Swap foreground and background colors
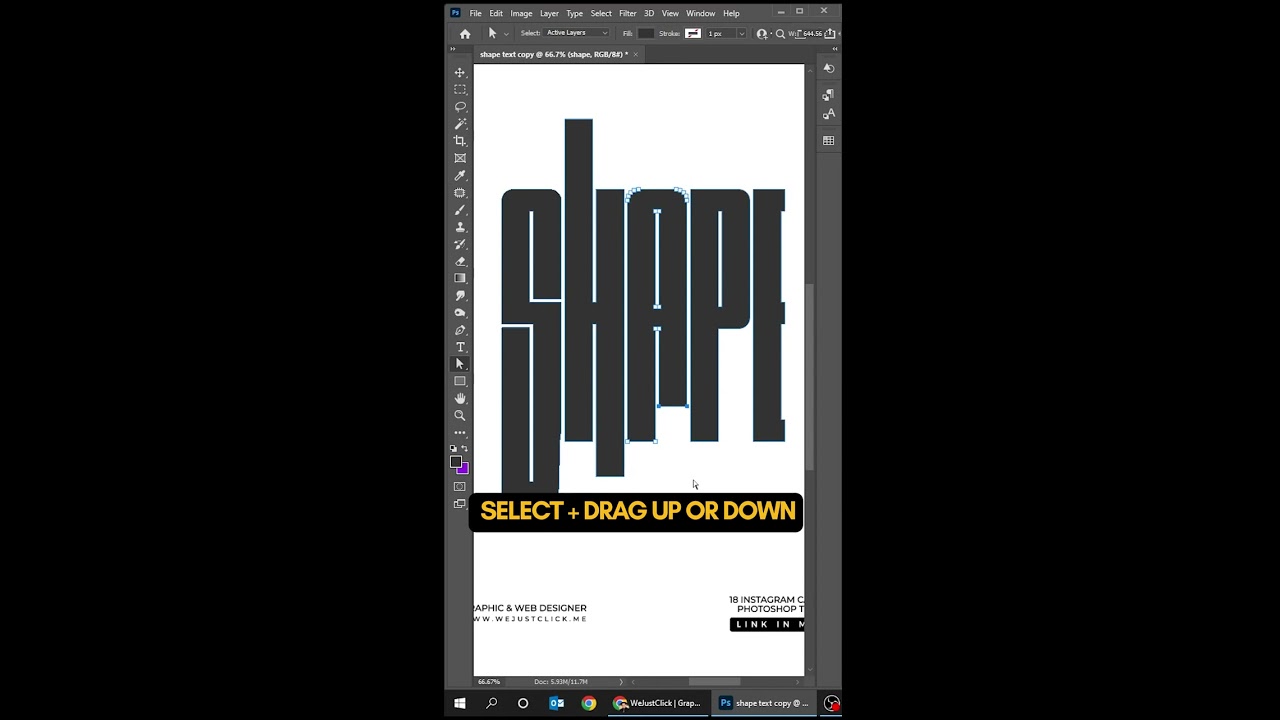 [x=465, y=448]
